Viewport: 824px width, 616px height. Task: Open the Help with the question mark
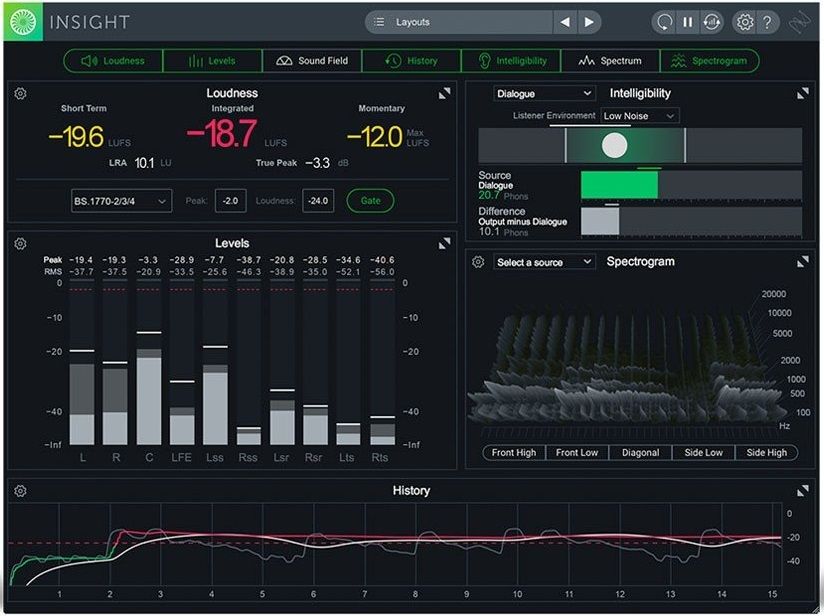pyautogui.click(x=767, y=21)
